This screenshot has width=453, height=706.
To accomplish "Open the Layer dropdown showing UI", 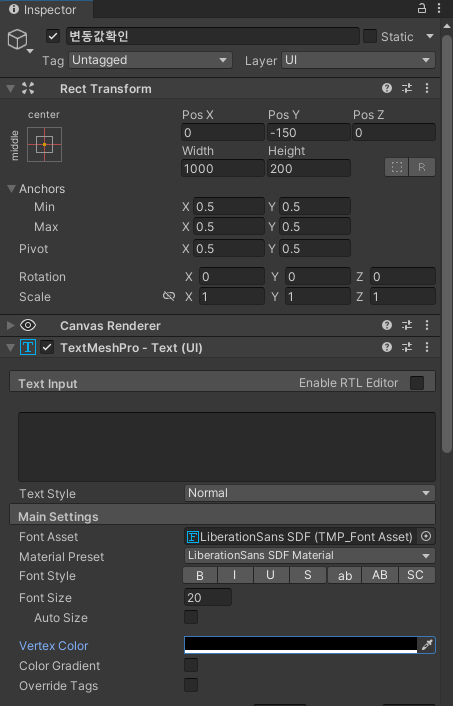I will (x=358, y=60).
